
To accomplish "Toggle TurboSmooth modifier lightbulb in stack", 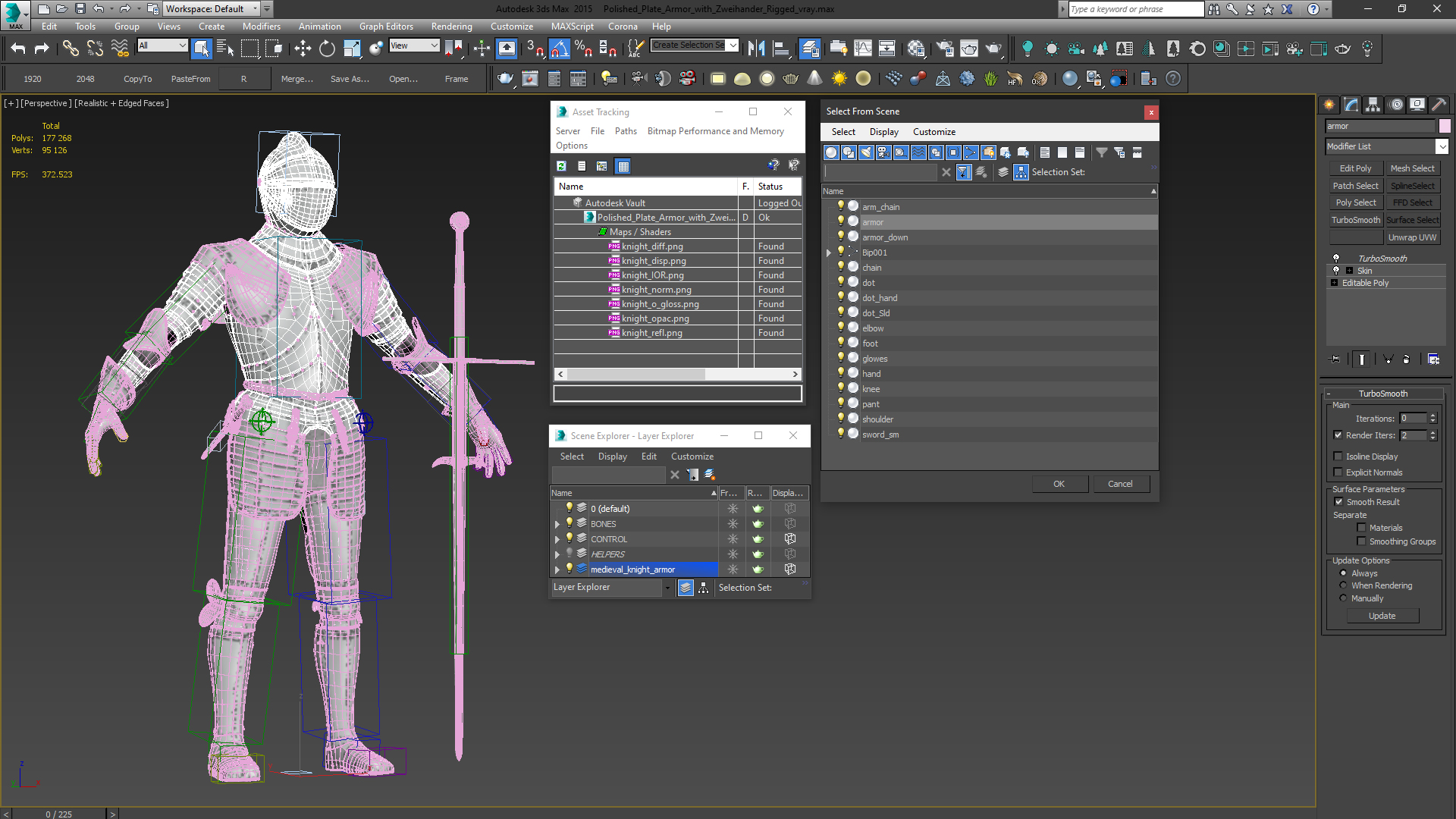I will click(1336, 258).
